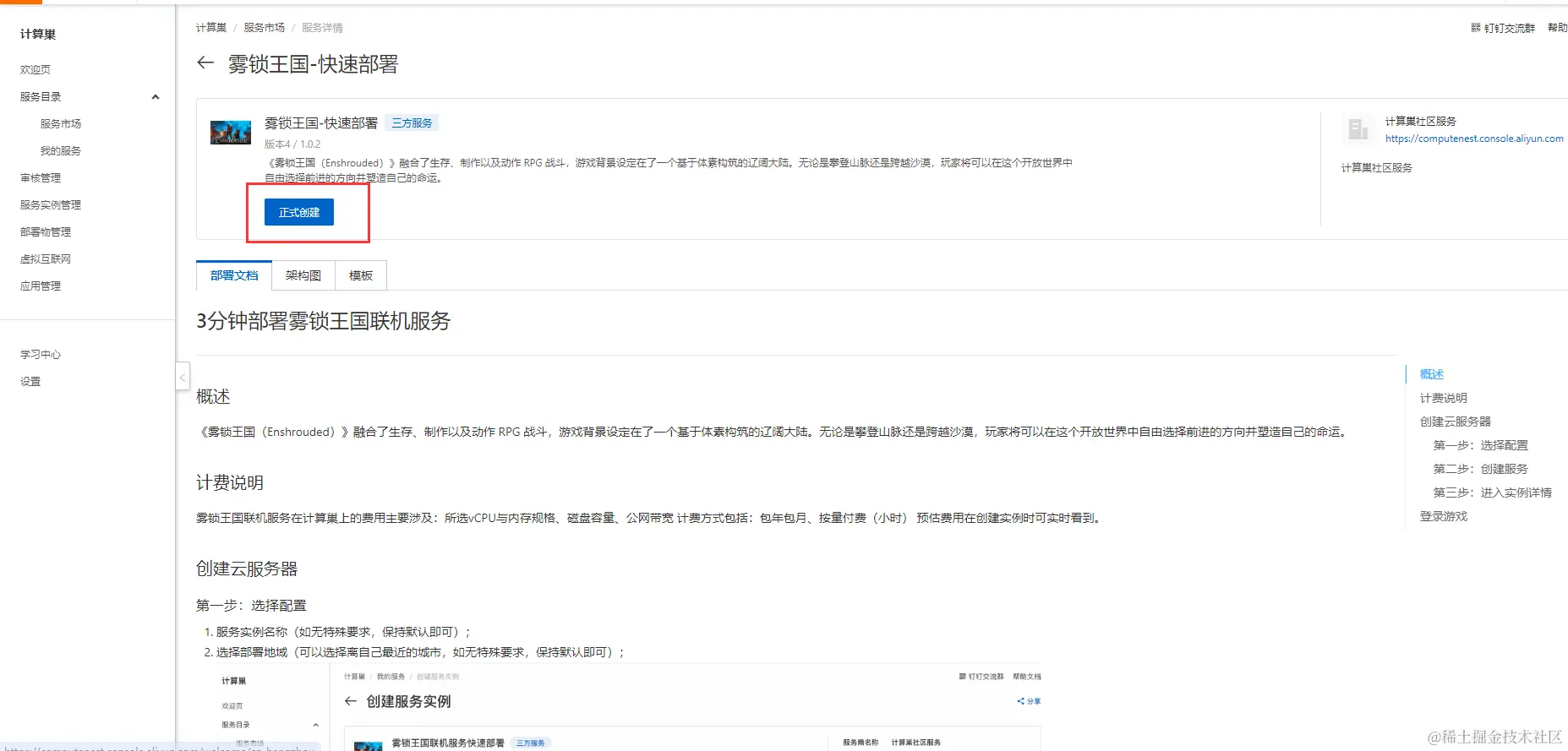Collapse the 服务目录 menu chevron
This screenshot has width=1568, height=751.
click(x=156, y=97)
